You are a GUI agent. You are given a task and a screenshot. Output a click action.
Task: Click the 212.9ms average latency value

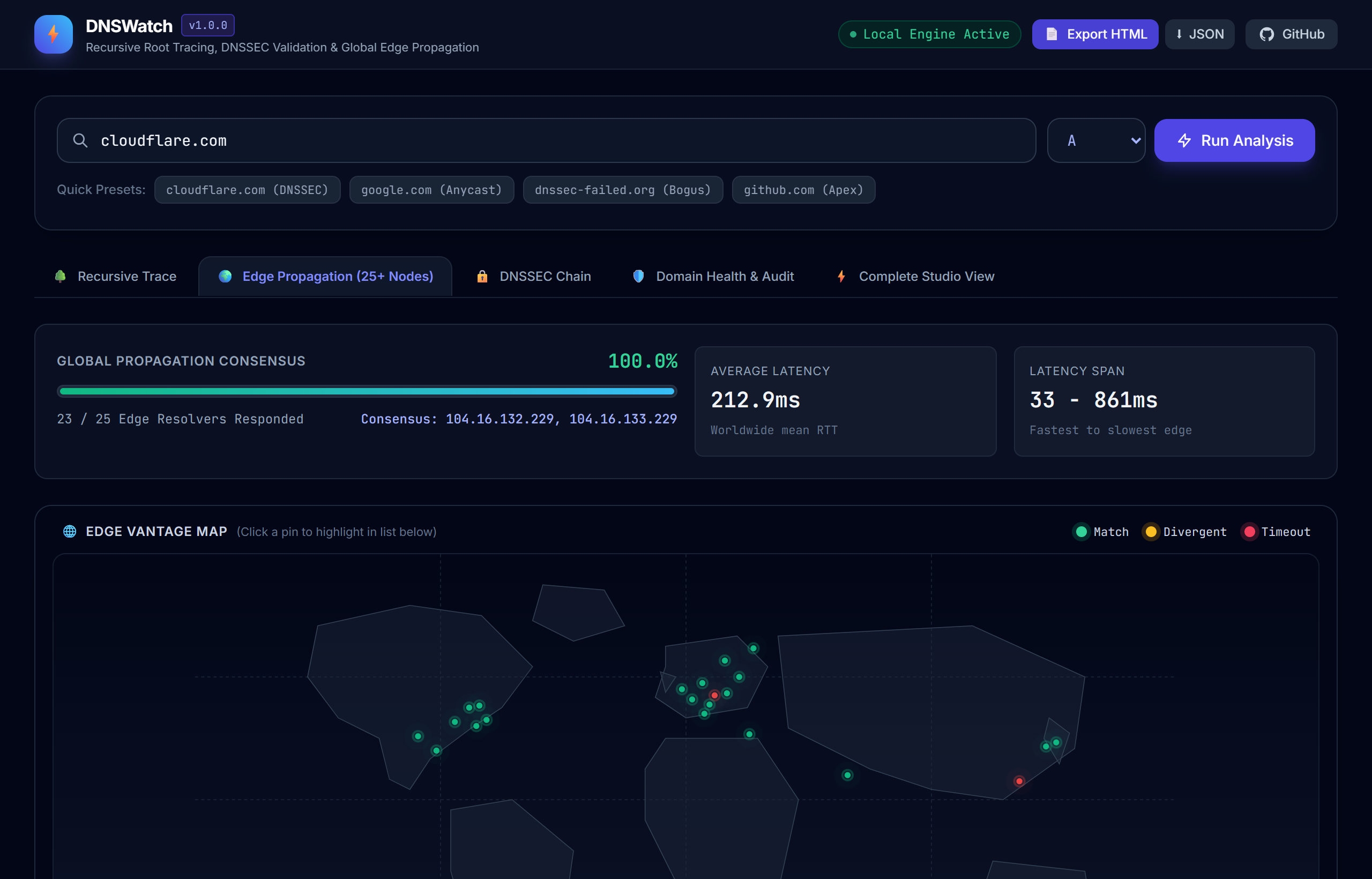tap(755, 400)
